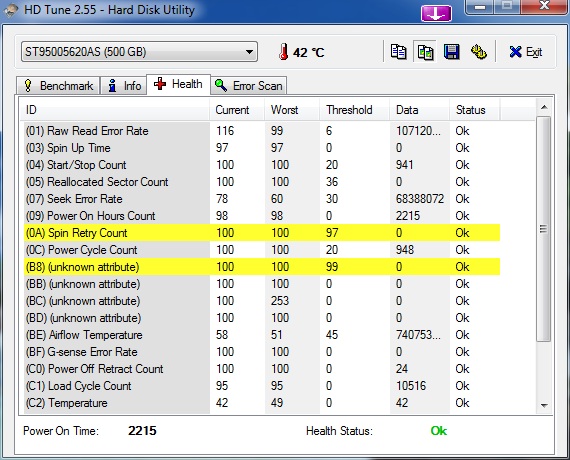Image resolution: width=570 pixels, height=460 pixels.
Task: Select the Airflow Temperature row
Action: [262, 335]
